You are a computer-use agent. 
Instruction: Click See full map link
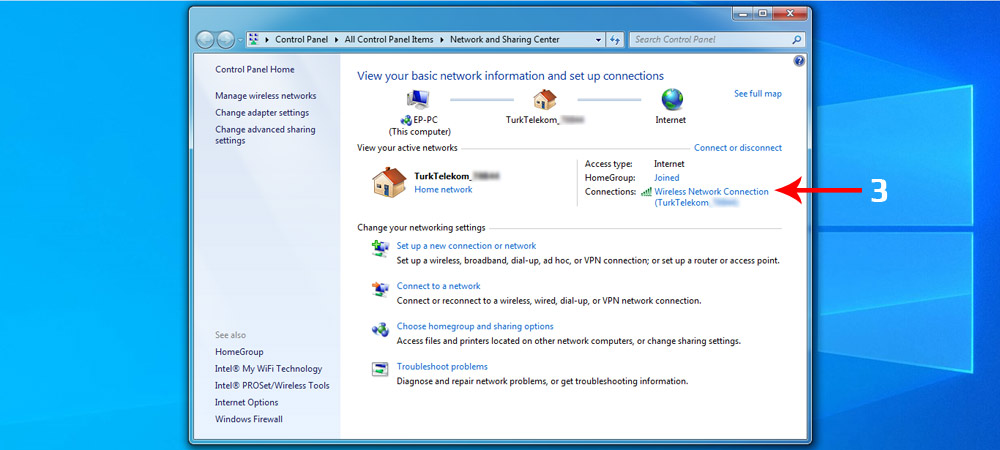[758, 94]
